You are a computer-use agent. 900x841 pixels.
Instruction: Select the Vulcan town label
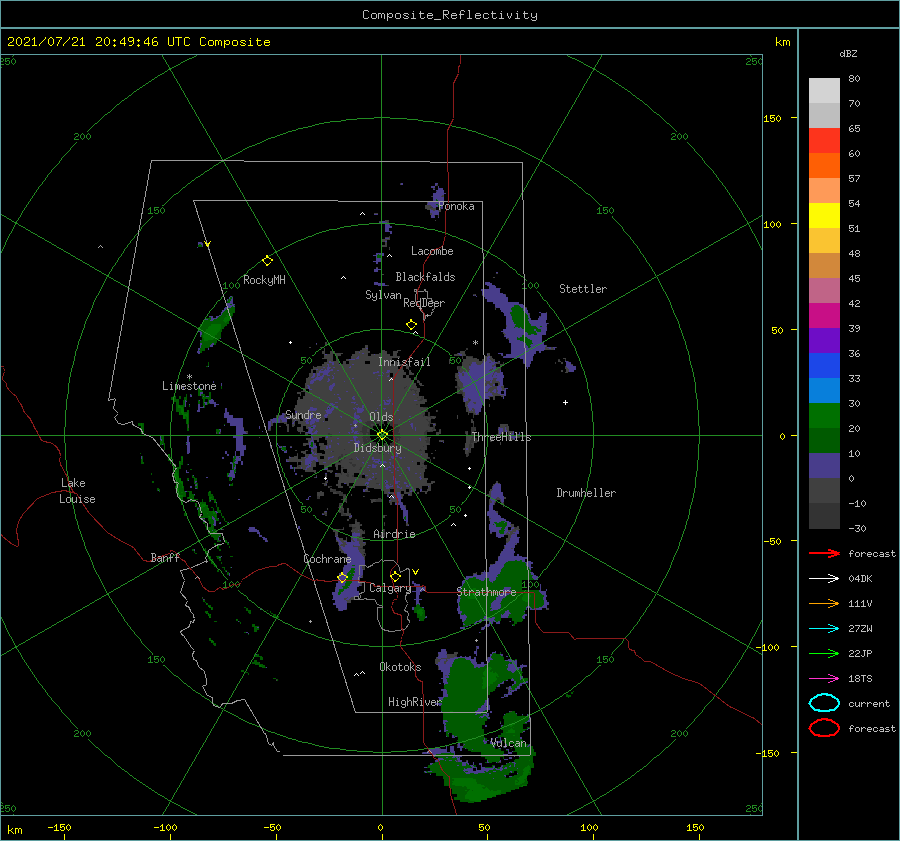(508, 743)
